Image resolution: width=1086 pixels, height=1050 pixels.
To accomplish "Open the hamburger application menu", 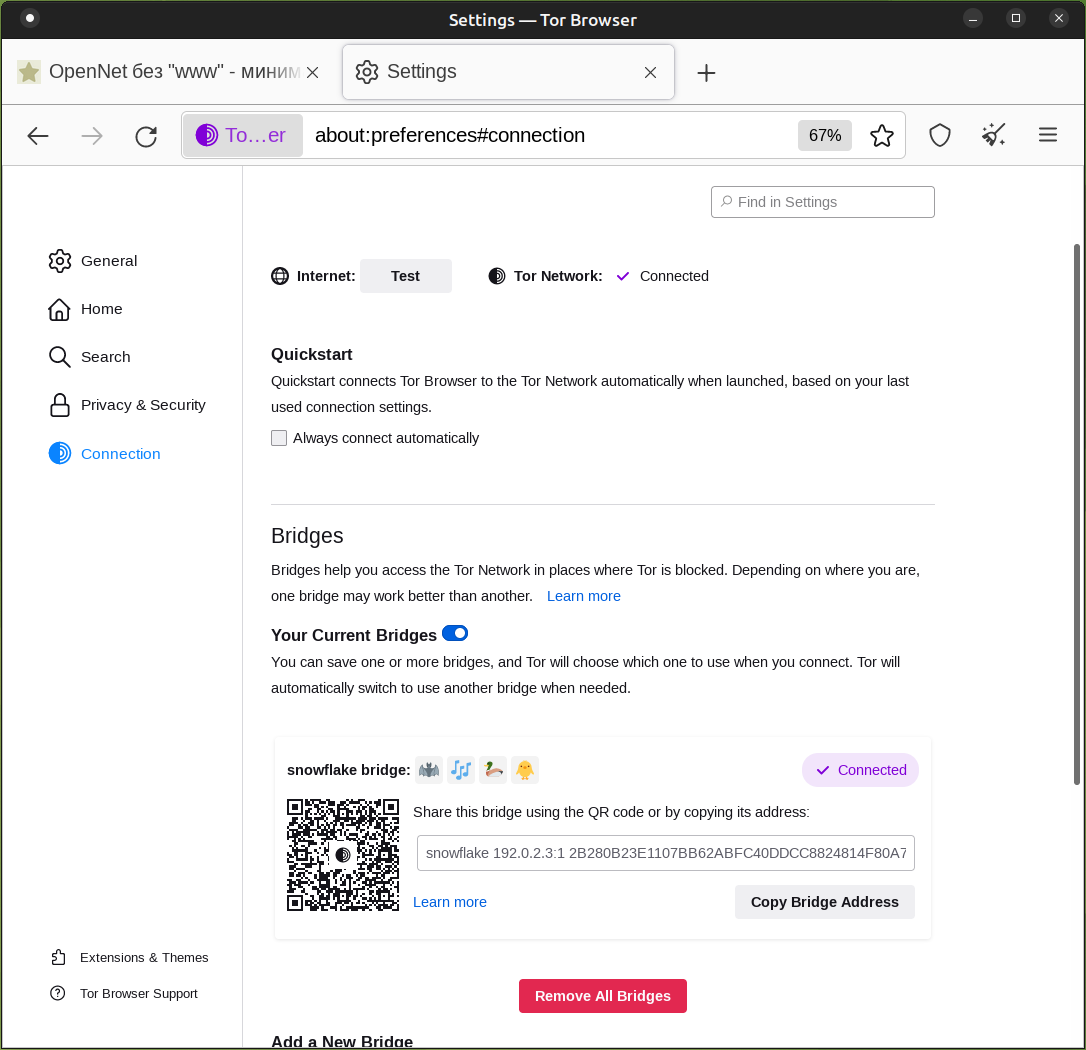I will (1047, 135).
